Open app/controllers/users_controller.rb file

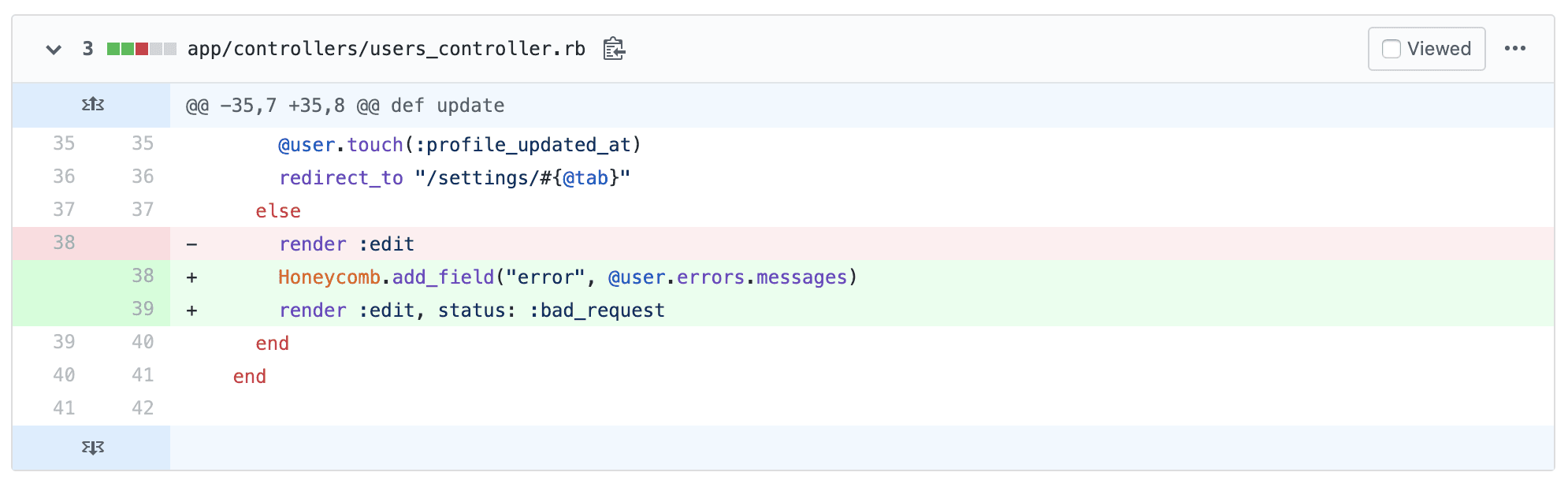click(385, 49)
